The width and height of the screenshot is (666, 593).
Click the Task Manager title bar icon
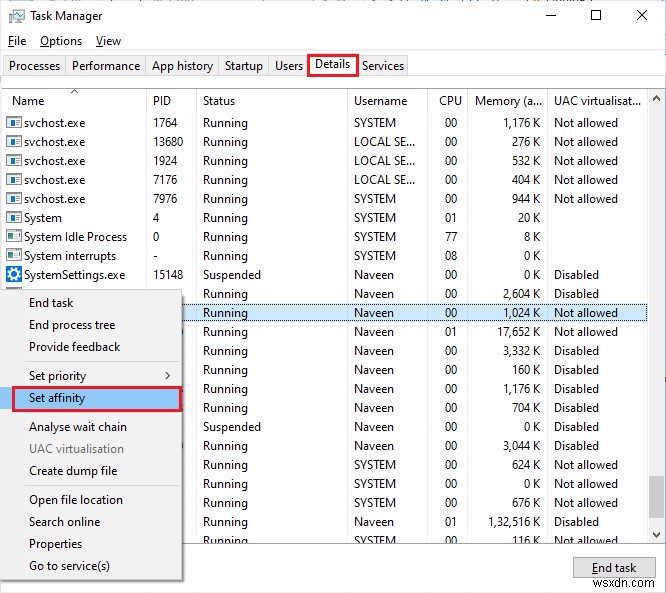point(17,17)
